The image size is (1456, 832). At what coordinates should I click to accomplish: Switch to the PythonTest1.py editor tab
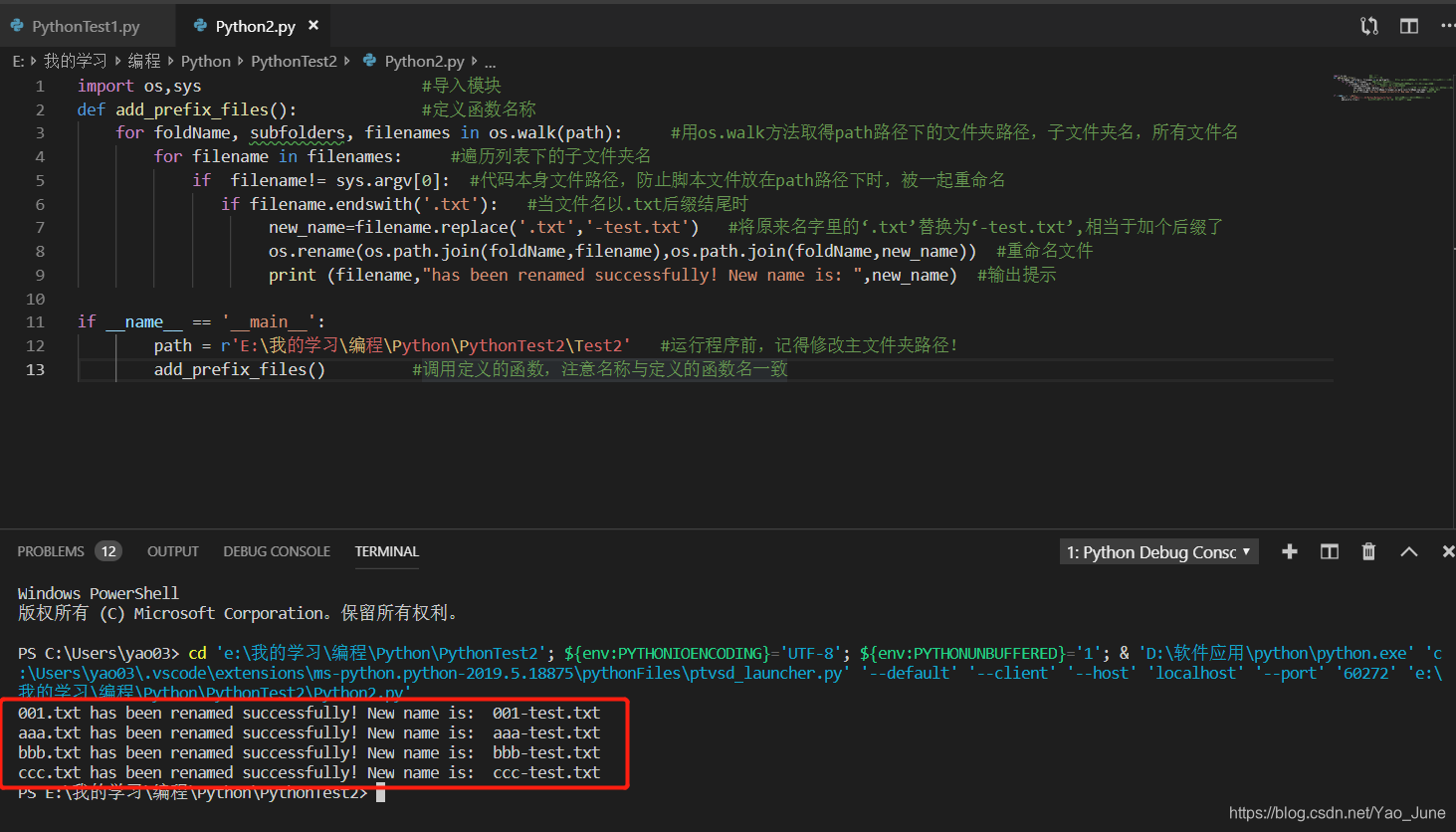(86, 26)
